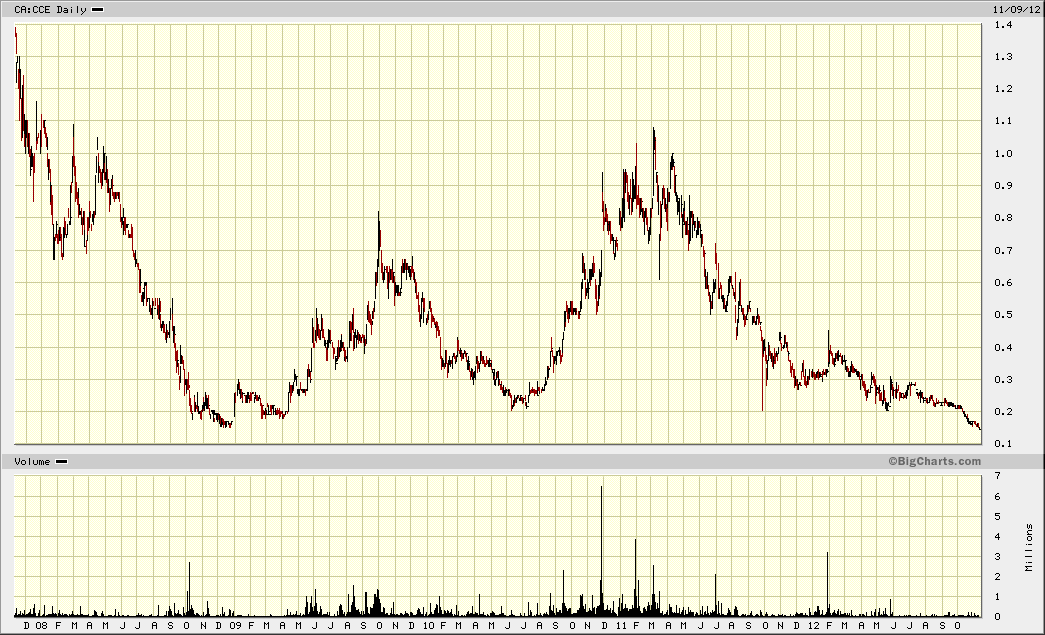Click the legend marker next to Volume
Screen dimensions: 1045x635
coord(61,461)
